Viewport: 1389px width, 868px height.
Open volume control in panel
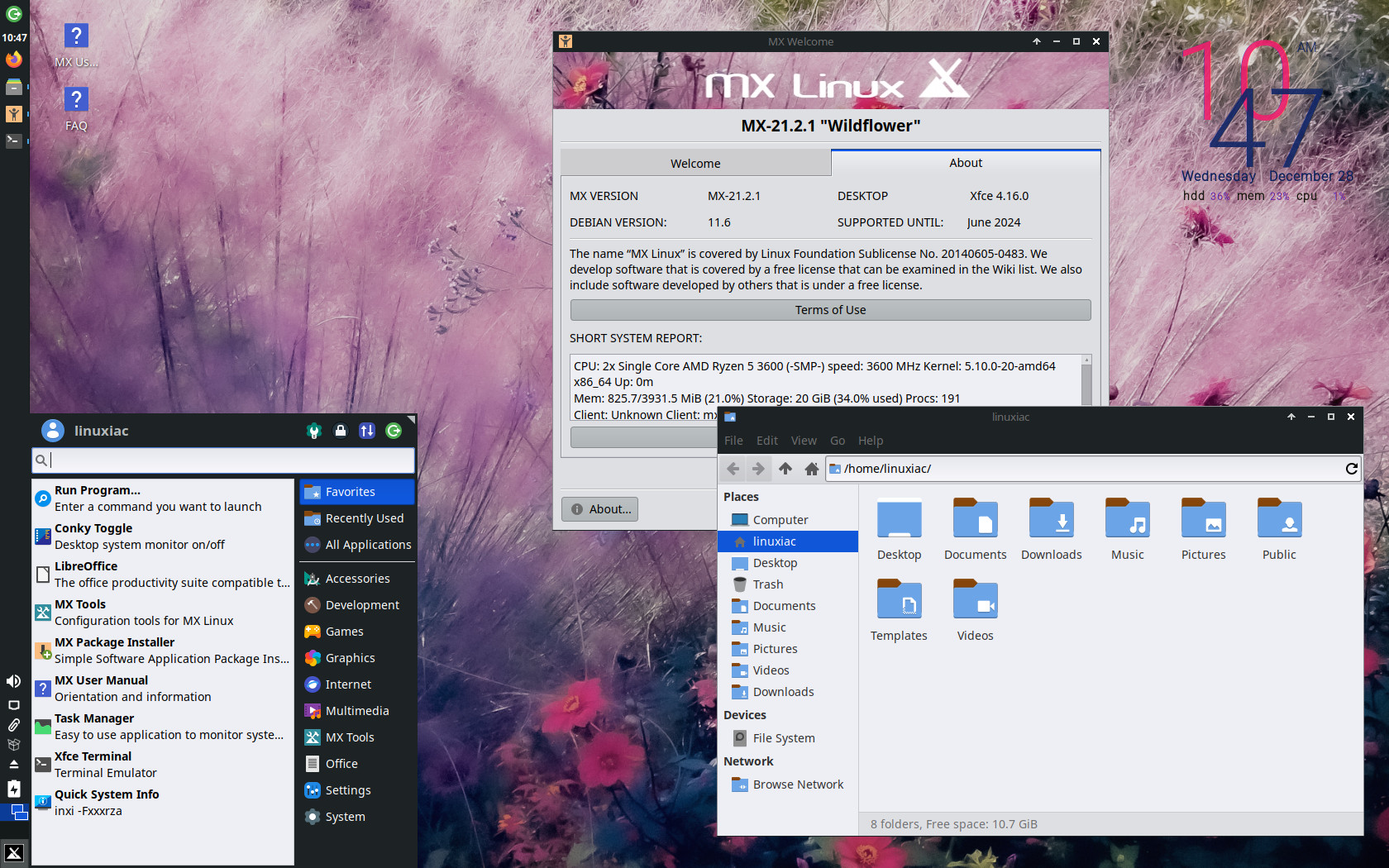point(14,680)
